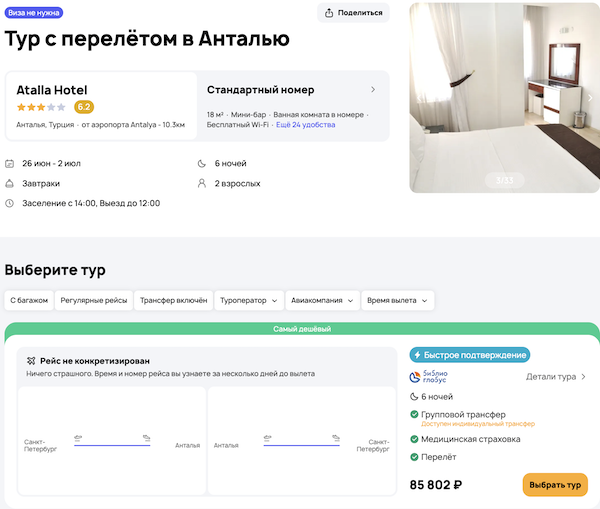Click the guests icon beside 2 взрослых
Viewport: 600px width, 509px height.
pos(204,184)
